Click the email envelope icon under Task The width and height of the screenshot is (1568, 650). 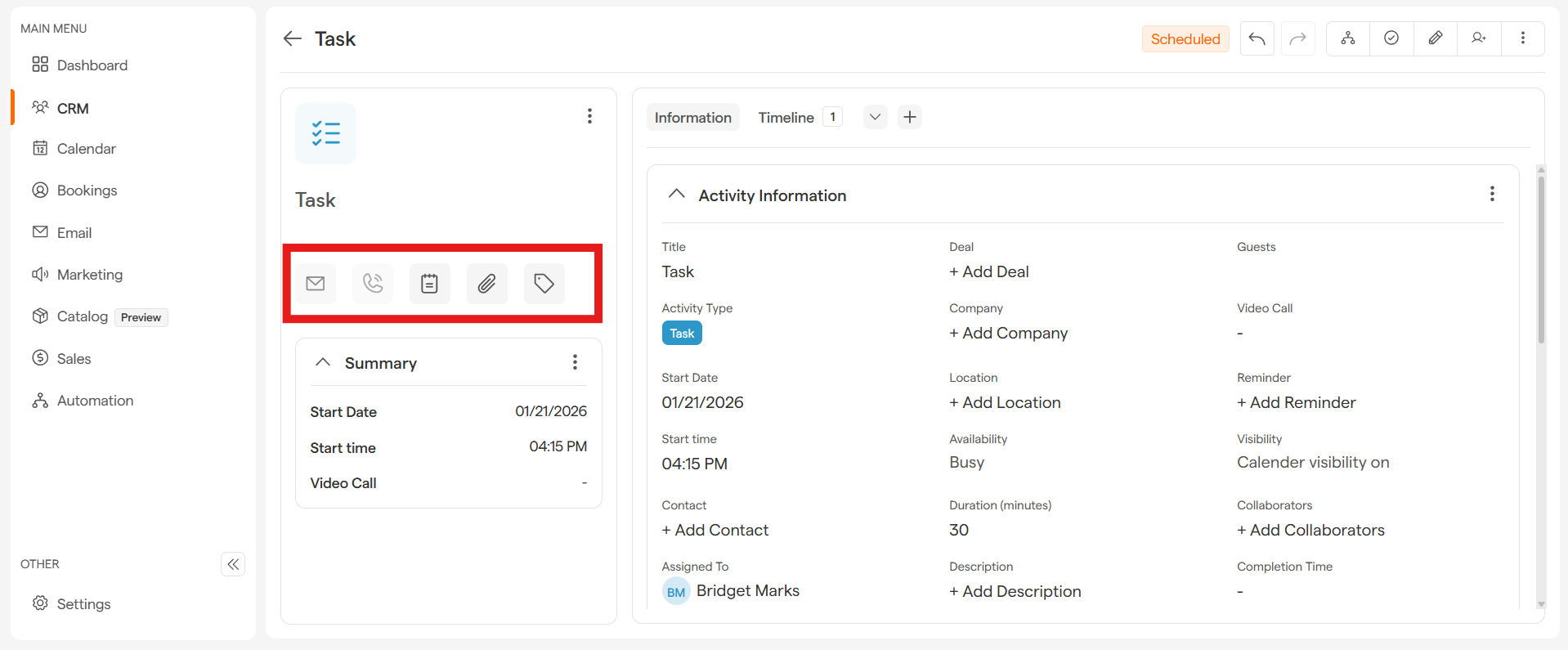[x=316, y=284]
